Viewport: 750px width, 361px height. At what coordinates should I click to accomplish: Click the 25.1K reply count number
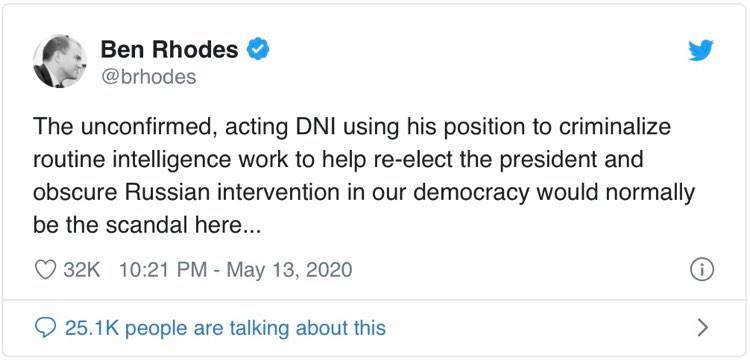92,328
